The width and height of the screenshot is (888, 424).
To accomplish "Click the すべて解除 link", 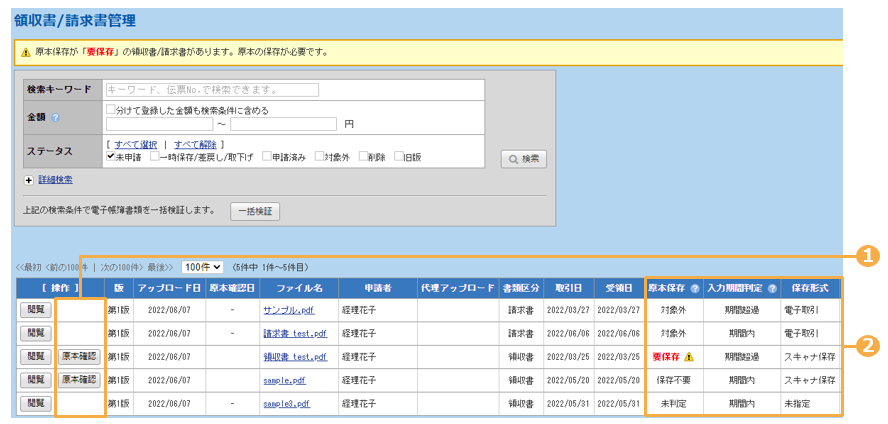I will pyautogui.click(x=195, y=145).
